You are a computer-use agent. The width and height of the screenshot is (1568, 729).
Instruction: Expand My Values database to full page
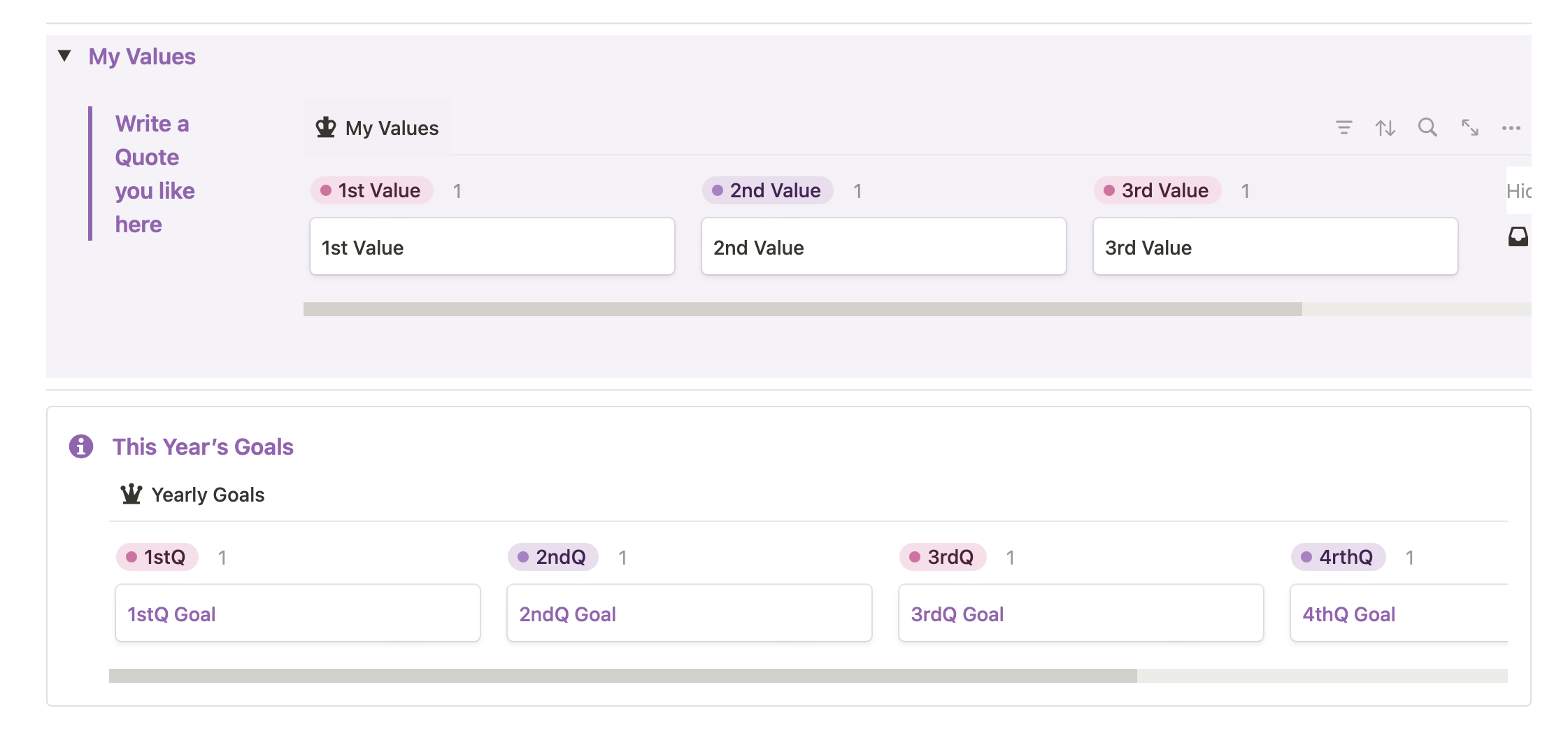tap(1469, 127)
